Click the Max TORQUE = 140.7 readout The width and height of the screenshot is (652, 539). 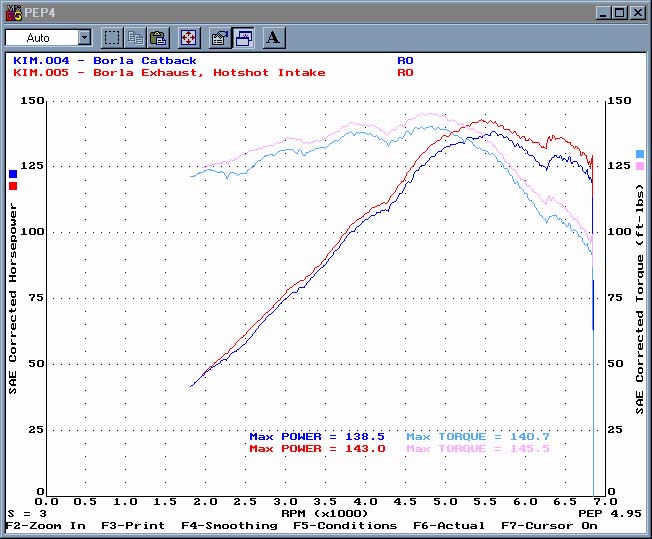(x=478, y=437)
